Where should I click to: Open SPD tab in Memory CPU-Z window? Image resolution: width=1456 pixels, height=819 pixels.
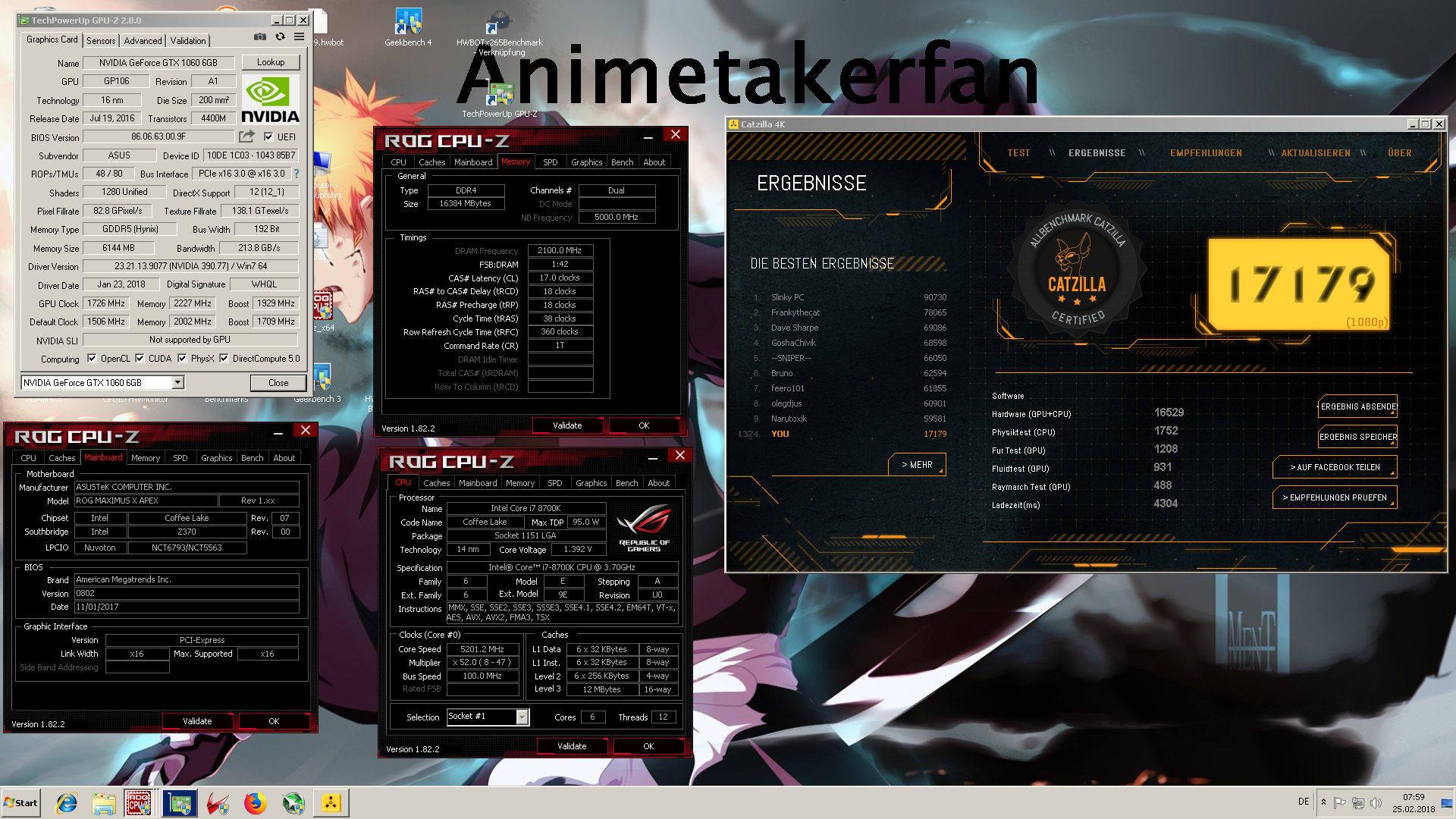click(x=551, y=162)
